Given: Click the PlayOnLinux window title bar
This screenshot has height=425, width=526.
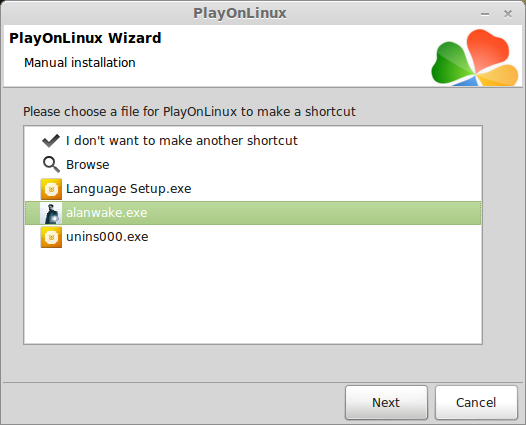Looking at the screenshot, I should click(240, 13).
